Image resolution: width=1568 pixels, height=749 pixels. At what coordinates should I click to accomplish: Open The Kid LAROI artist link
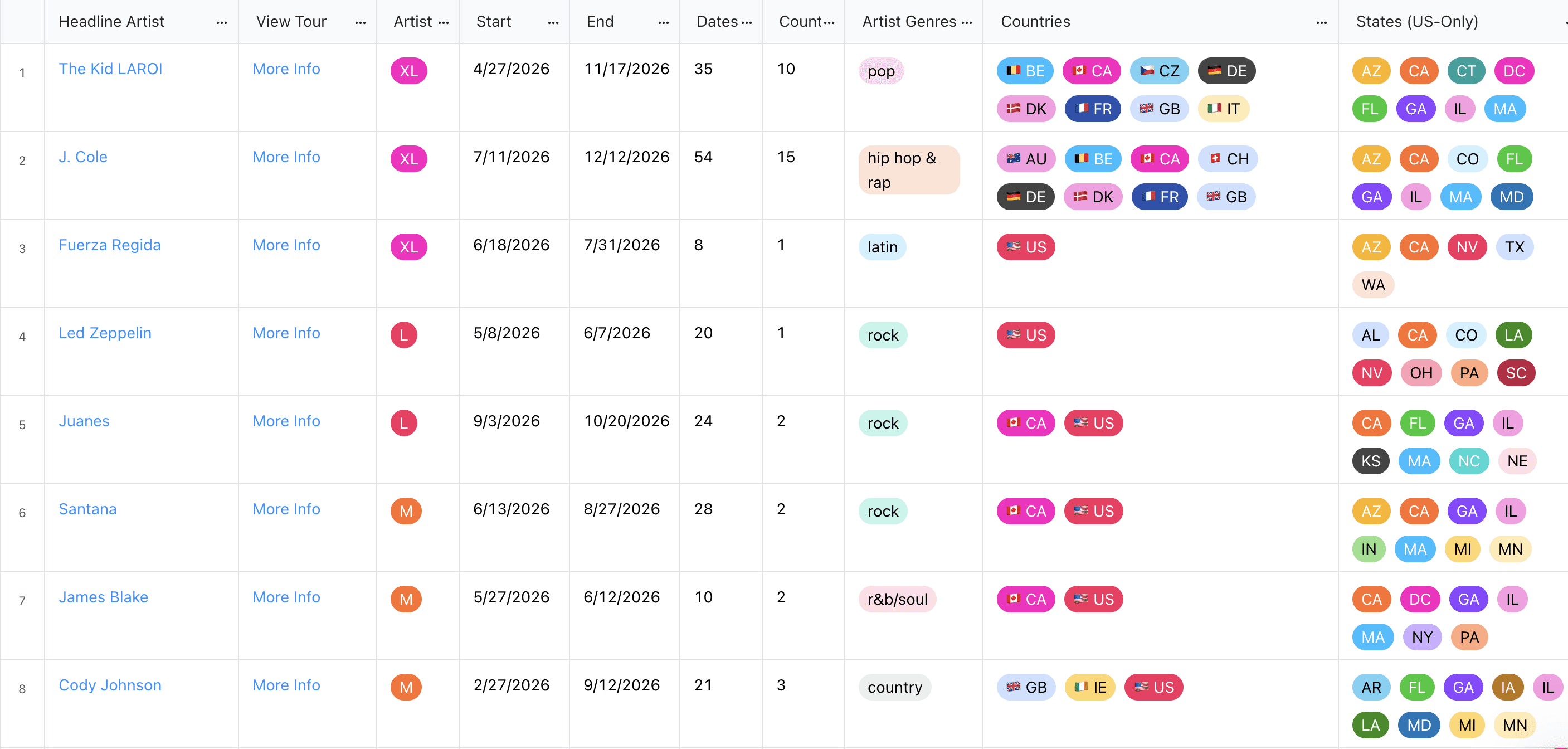(x=110, y=69)
